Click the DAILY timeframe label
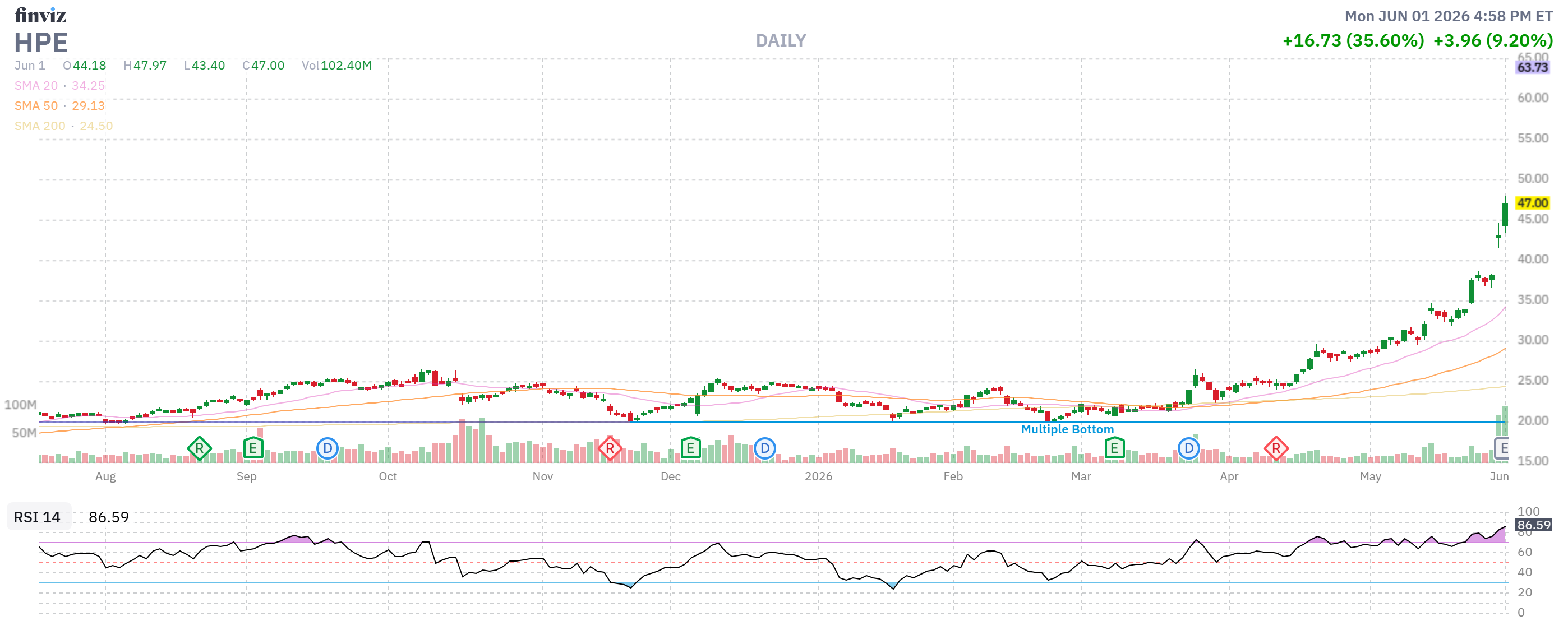The image size is (1568, 630). 780,41
